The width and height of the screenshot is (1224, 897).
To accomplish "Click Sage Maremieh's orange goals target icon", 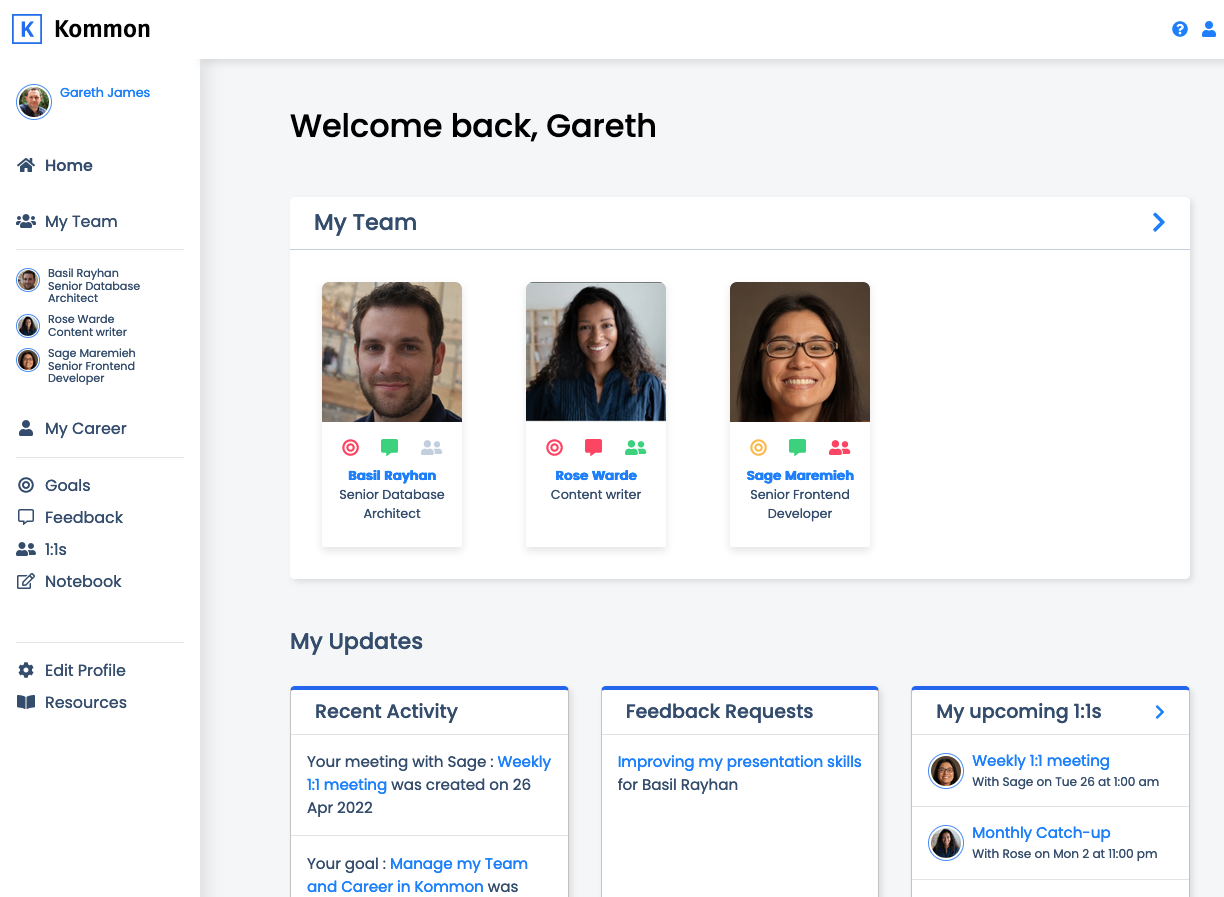I will click(x=758, y=447).
